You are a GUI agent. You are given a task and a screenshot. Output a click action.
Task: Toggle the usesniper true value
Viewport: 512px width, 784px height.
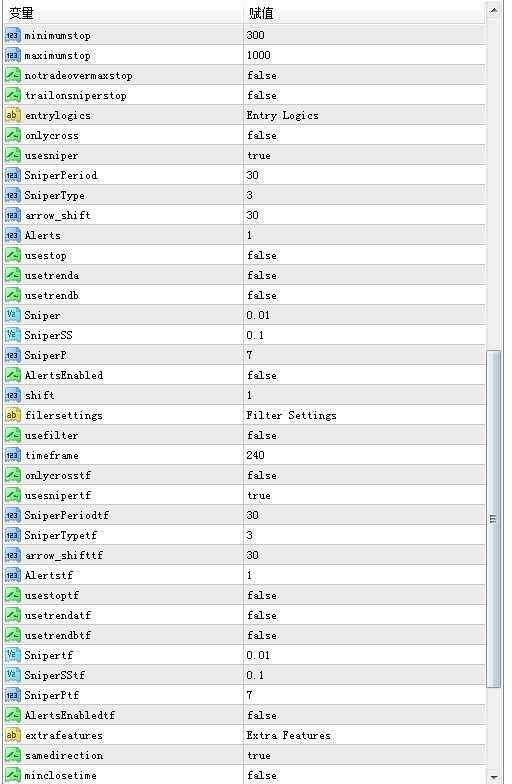[x=364, y=156]
